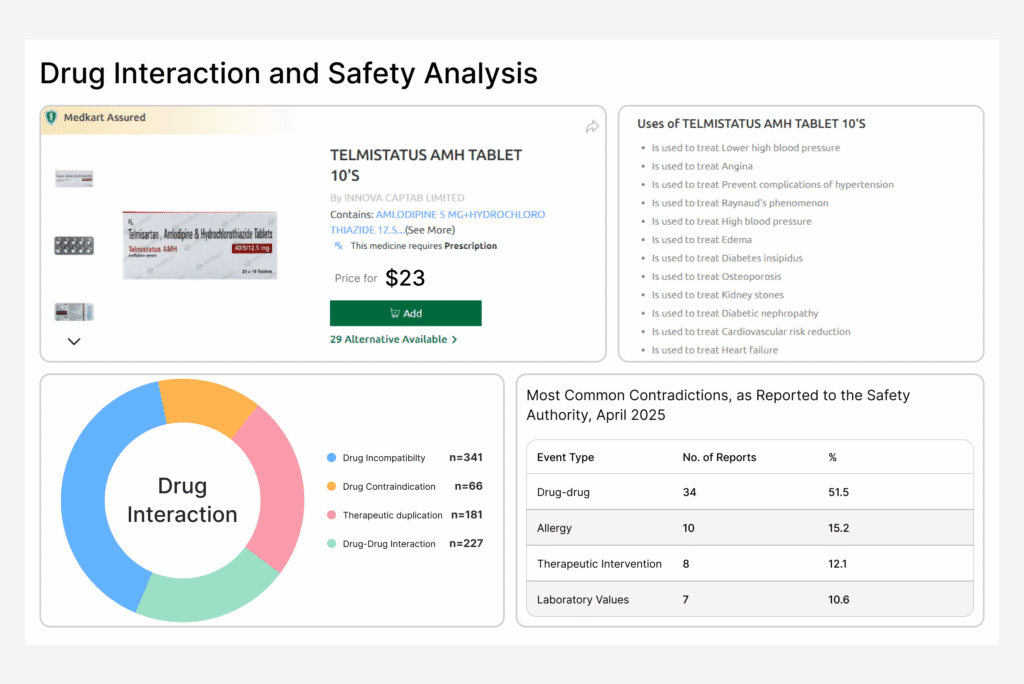Screen dimensions: 1024x684
Task: Click the orange Drug Contraindication legend dot
Action: point(331,486)
